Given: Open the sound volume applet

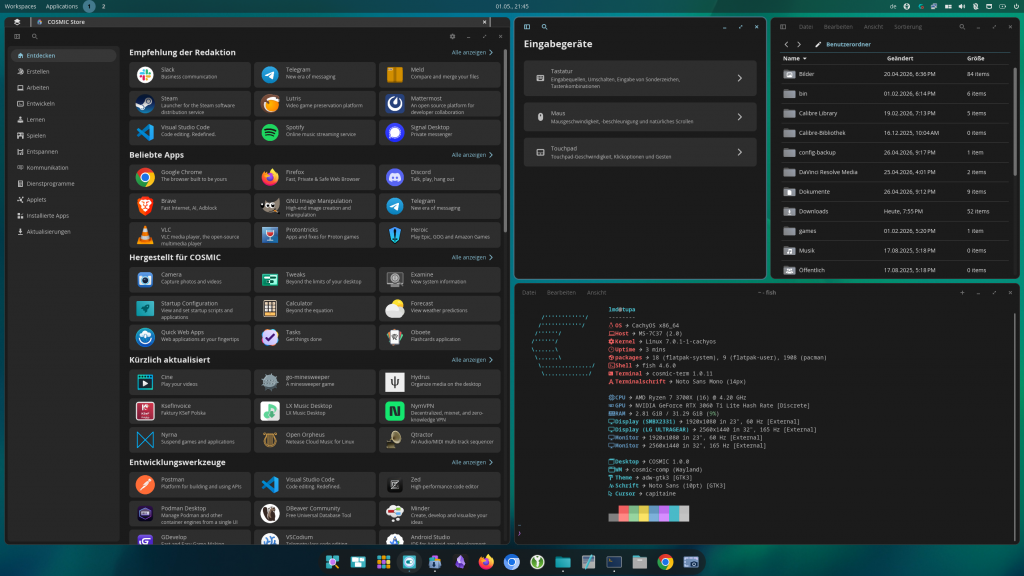Looking at the screenshot, I should pos(961,6).
